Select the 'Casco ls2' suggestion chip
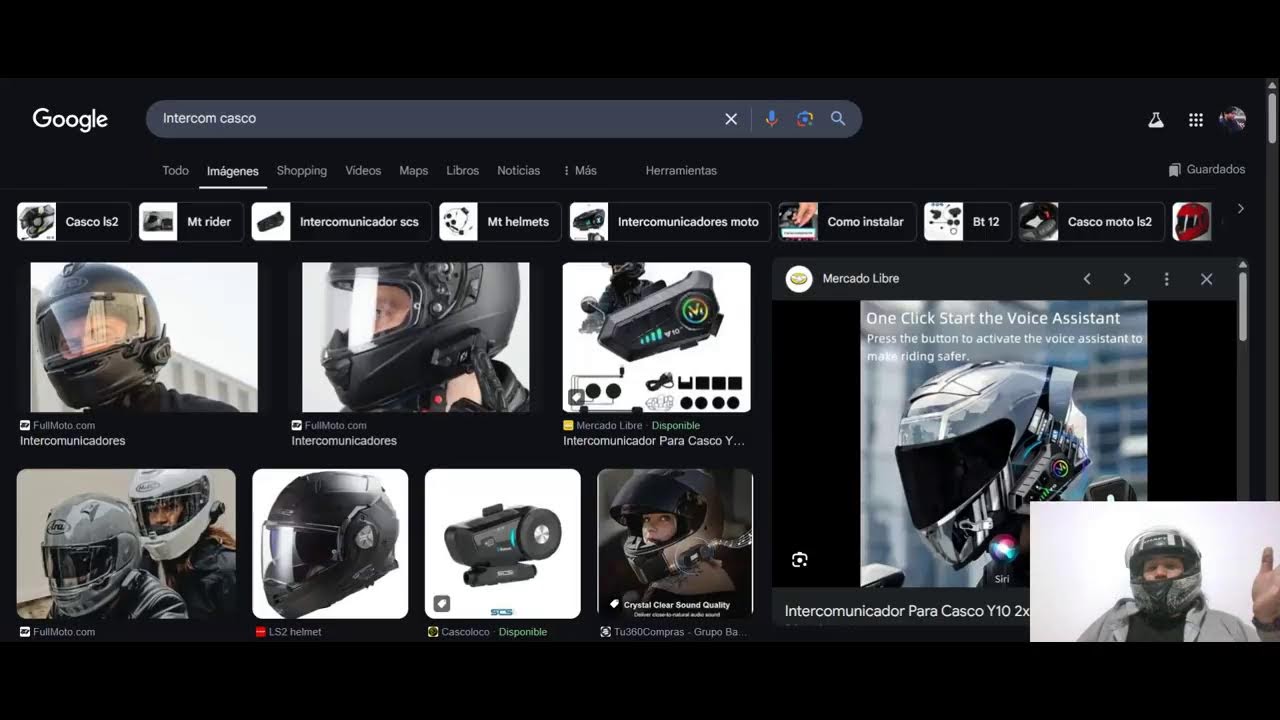The width and height of the screenshot is (1280, 720). [x=74, y=222]
